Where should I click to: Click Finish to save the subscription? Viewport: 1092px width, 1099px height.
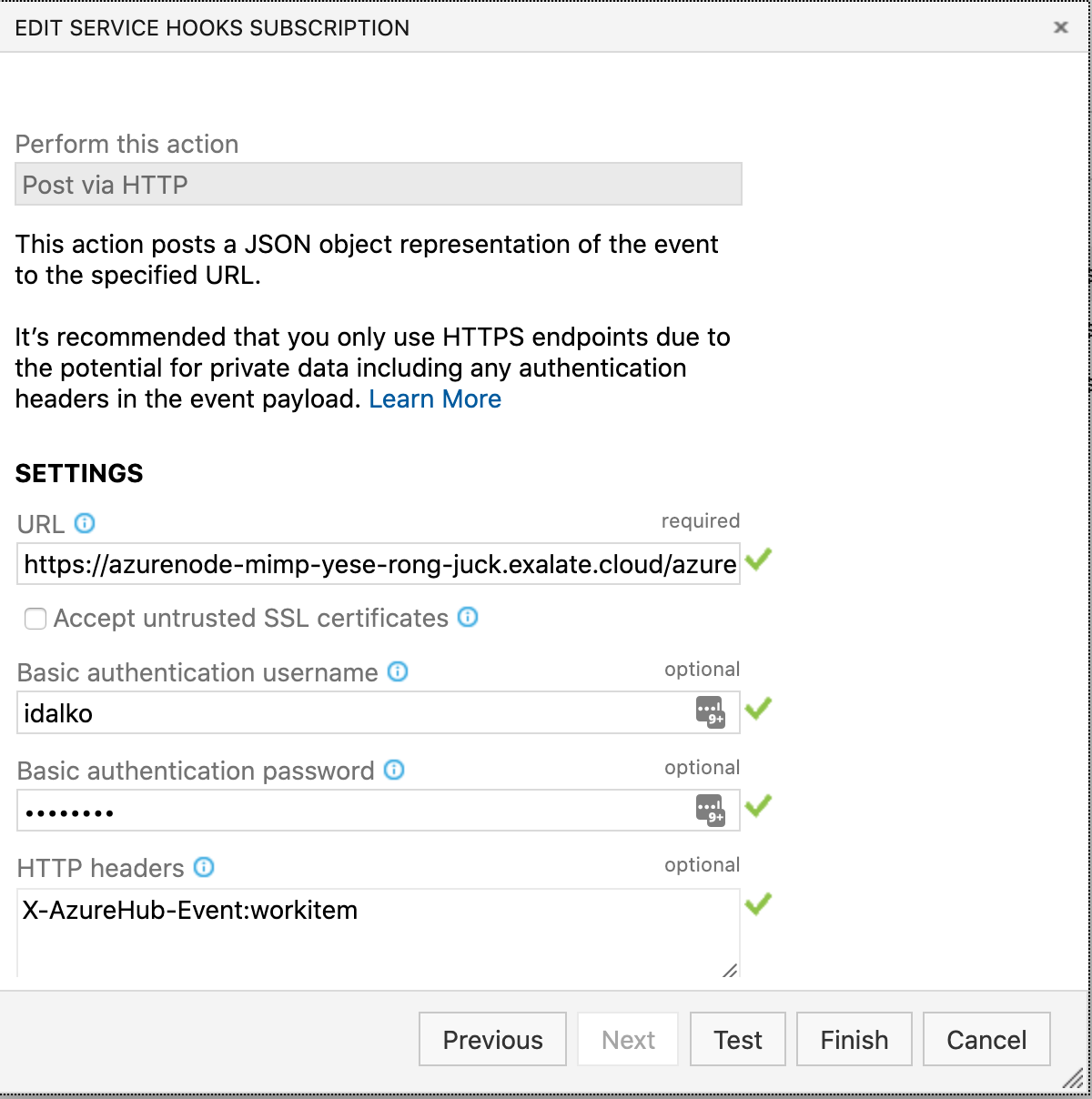tap(854, 1039)
